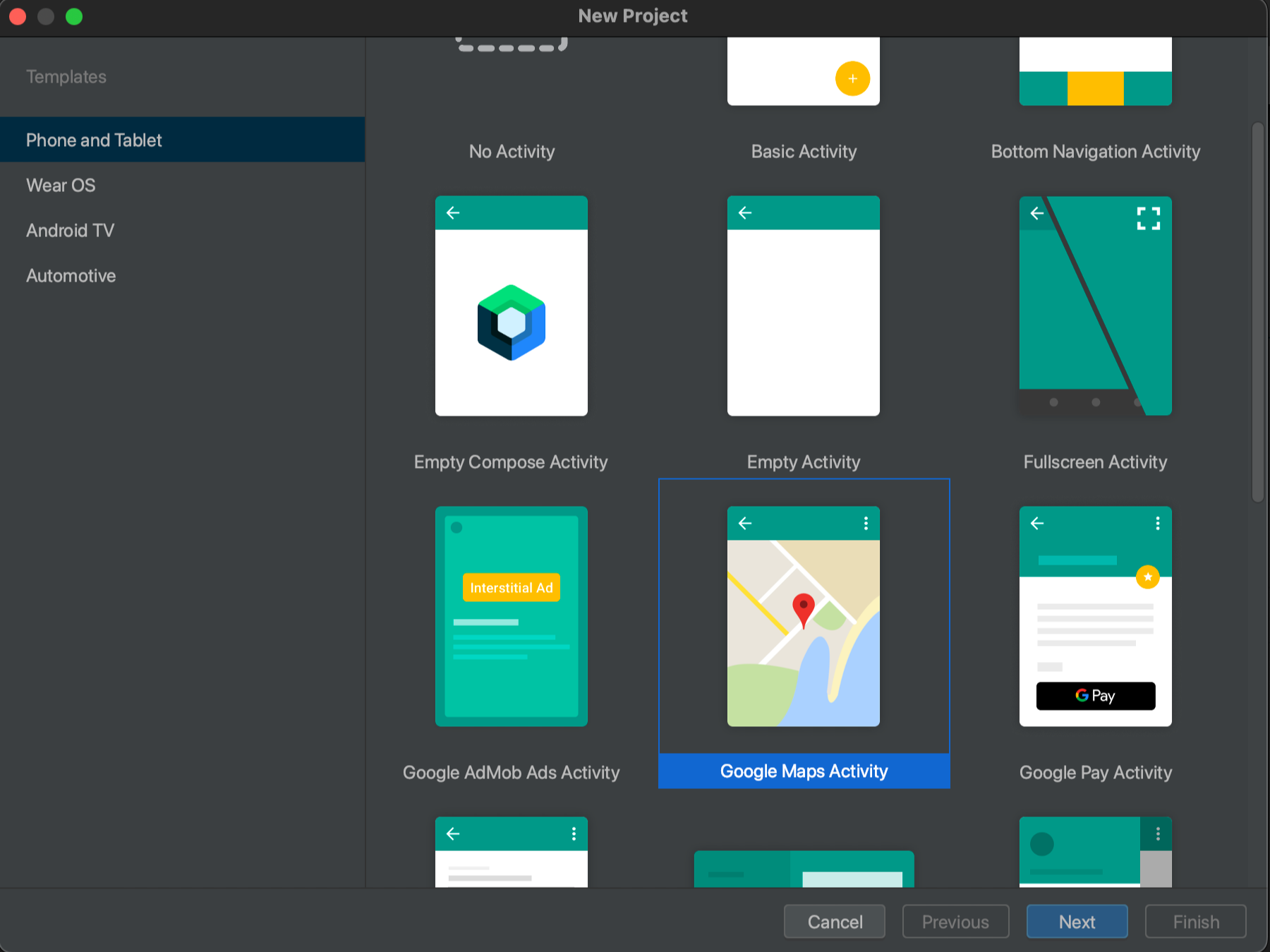Select the partially visible bottom-left template thumbnail
Screen dimensions: 1270x952
point(512,852)
